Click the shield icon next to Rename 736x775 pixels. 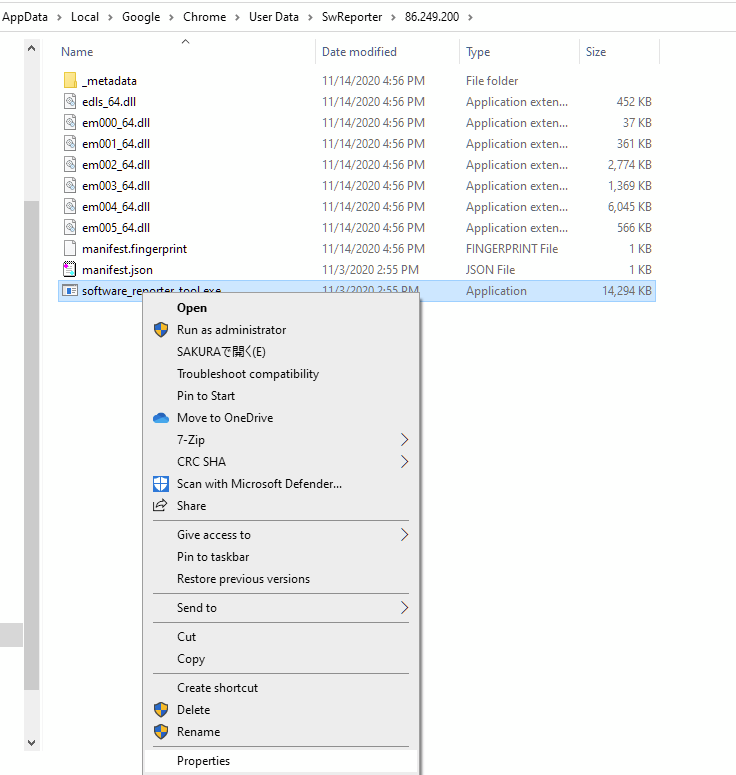click(x=161, y=732)
